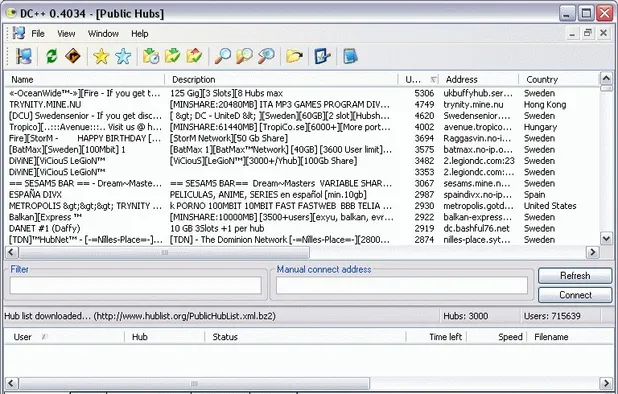Click hub list horizontal scroll left arrow
Screen dimensions: 618x394
tap(11, 252)
